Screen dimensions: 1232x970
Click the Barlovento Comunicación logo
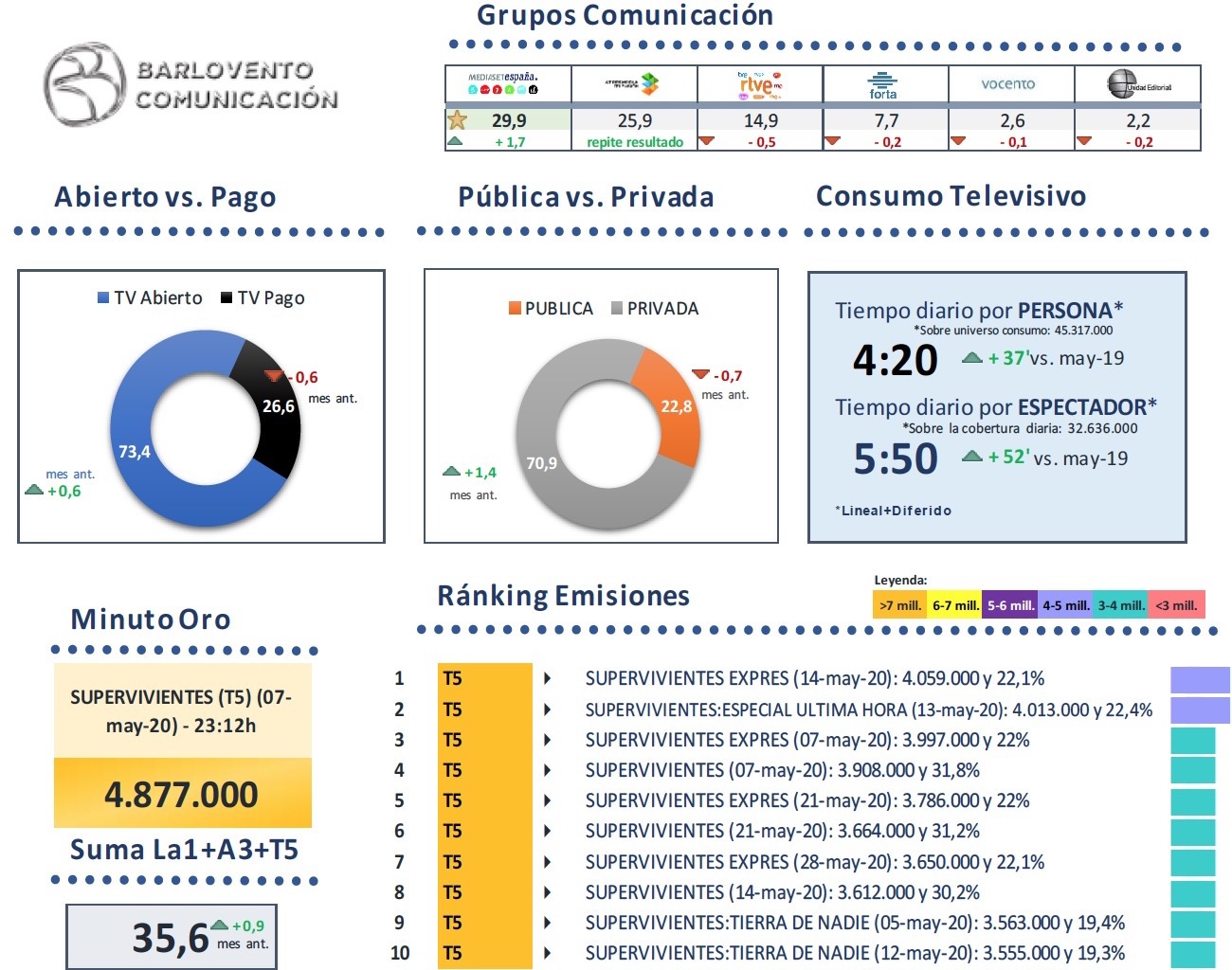pyautogui.click(x=190, y=84)
